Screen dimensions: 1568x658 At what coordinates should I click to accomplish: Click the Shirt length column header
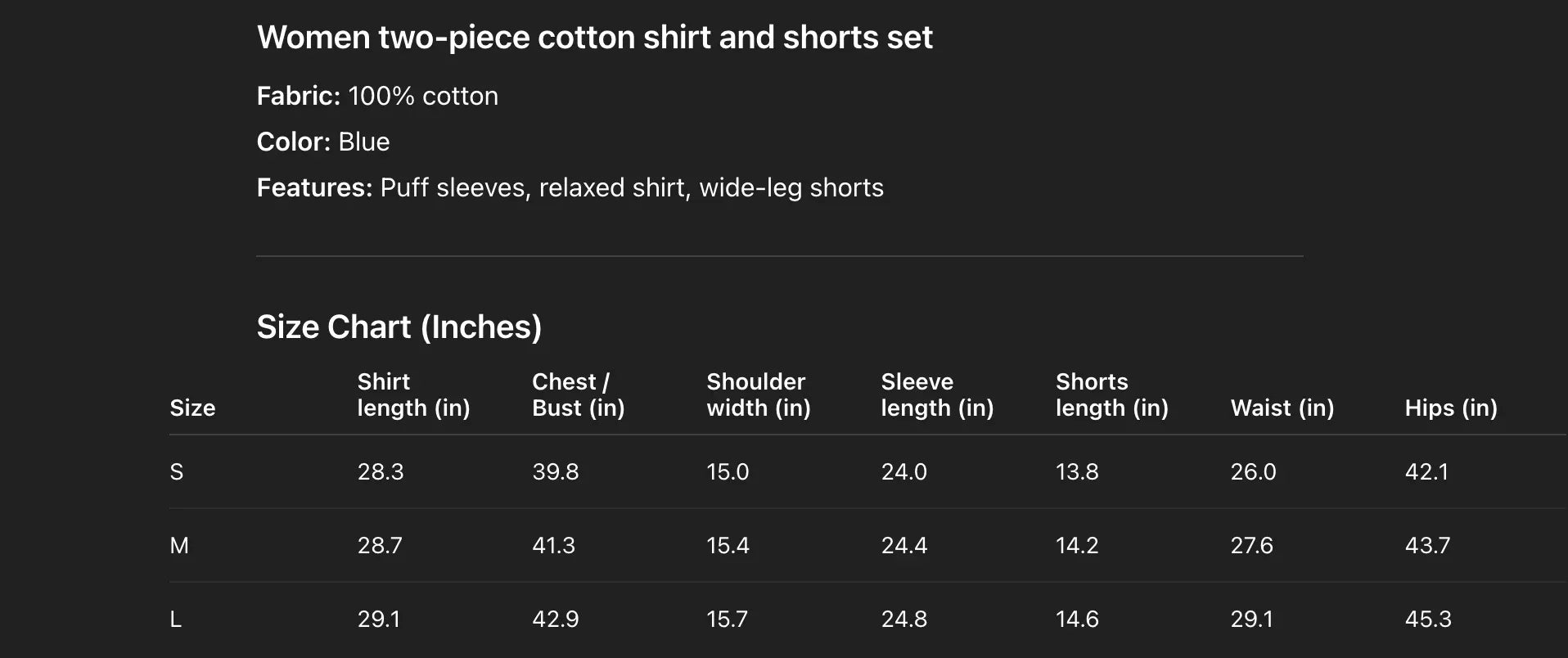click(413, 394)
